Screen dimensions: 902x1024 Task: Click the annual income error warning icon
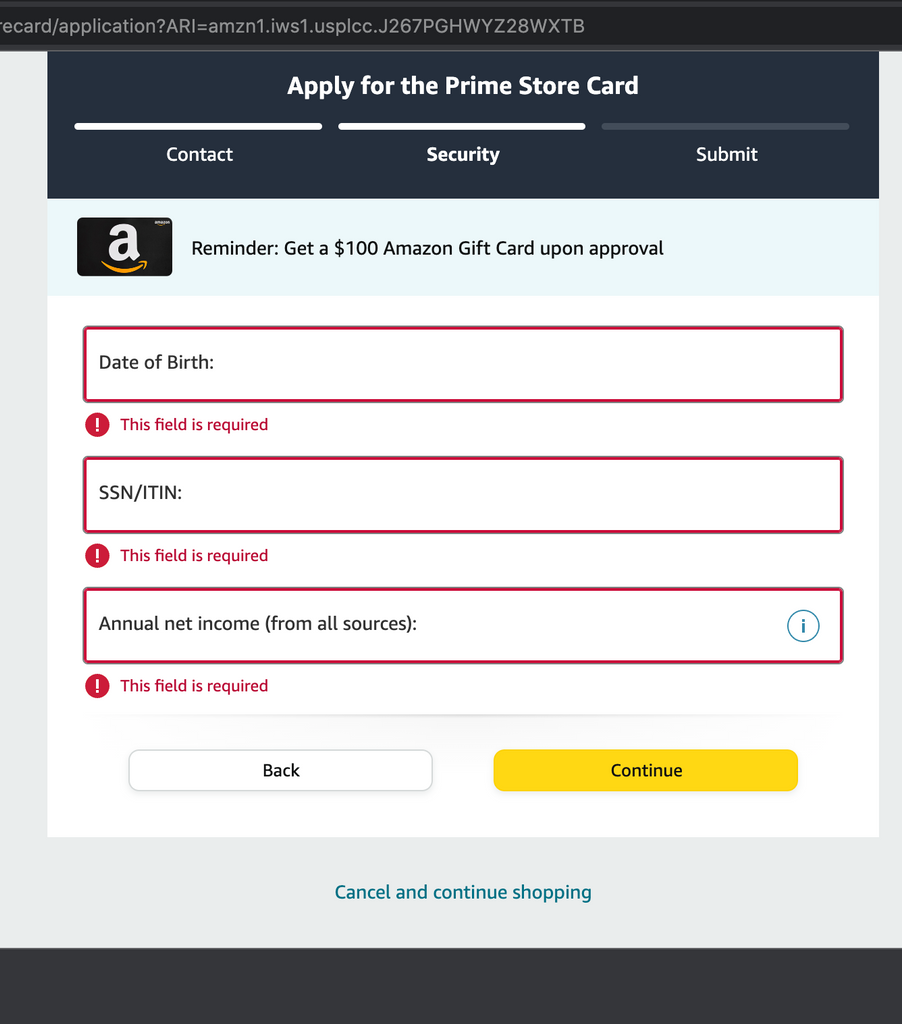click(x=97, y=686)
